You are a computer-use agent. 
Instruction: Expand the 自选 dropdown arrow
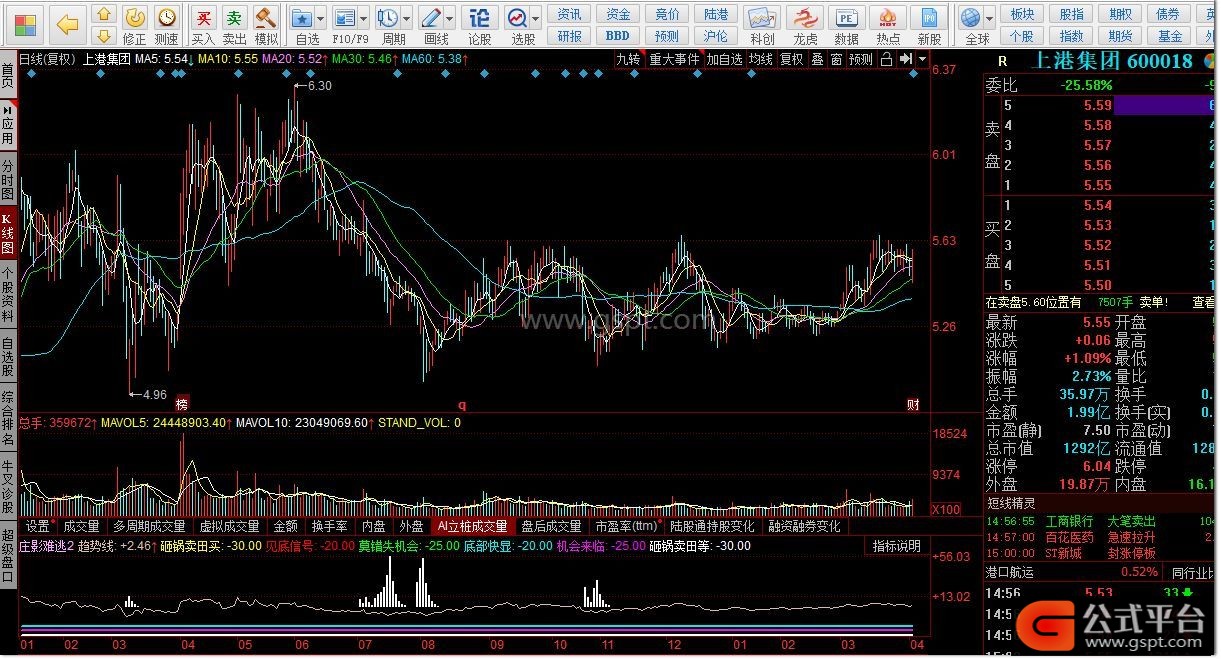click(321, 19)
